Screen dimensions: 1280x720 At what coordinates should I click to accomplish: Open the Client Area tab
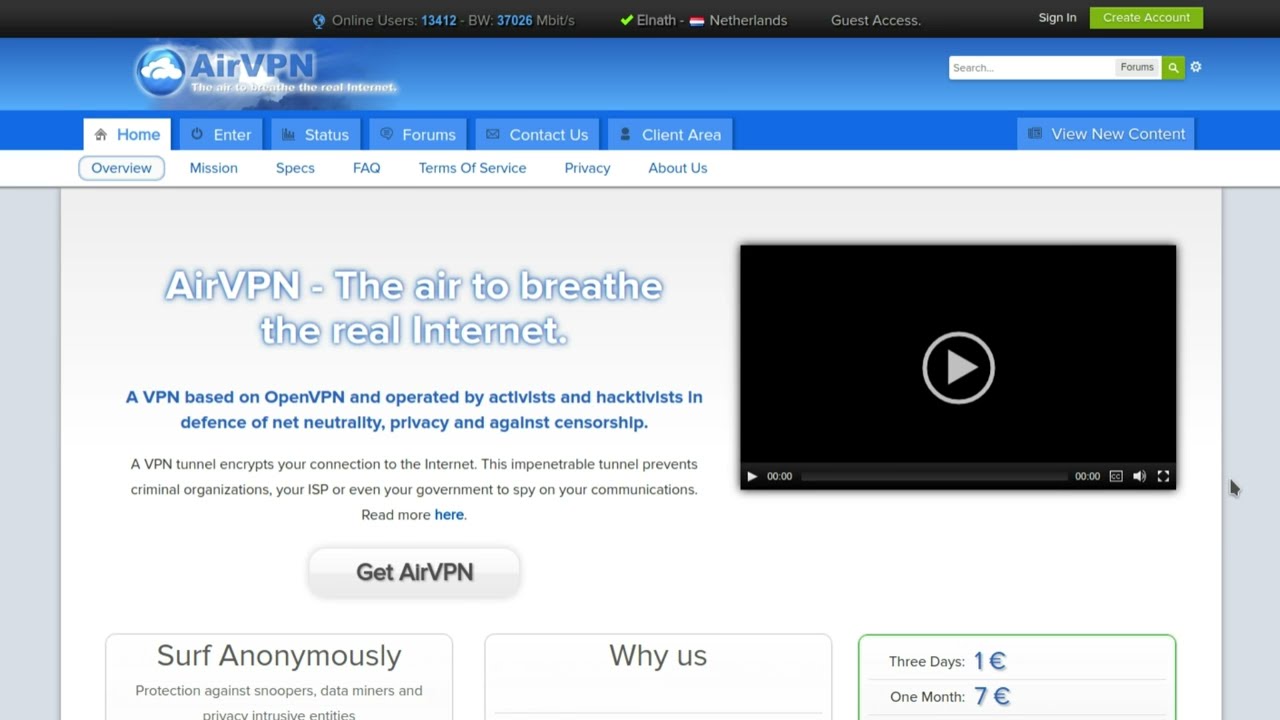(670, 134)
